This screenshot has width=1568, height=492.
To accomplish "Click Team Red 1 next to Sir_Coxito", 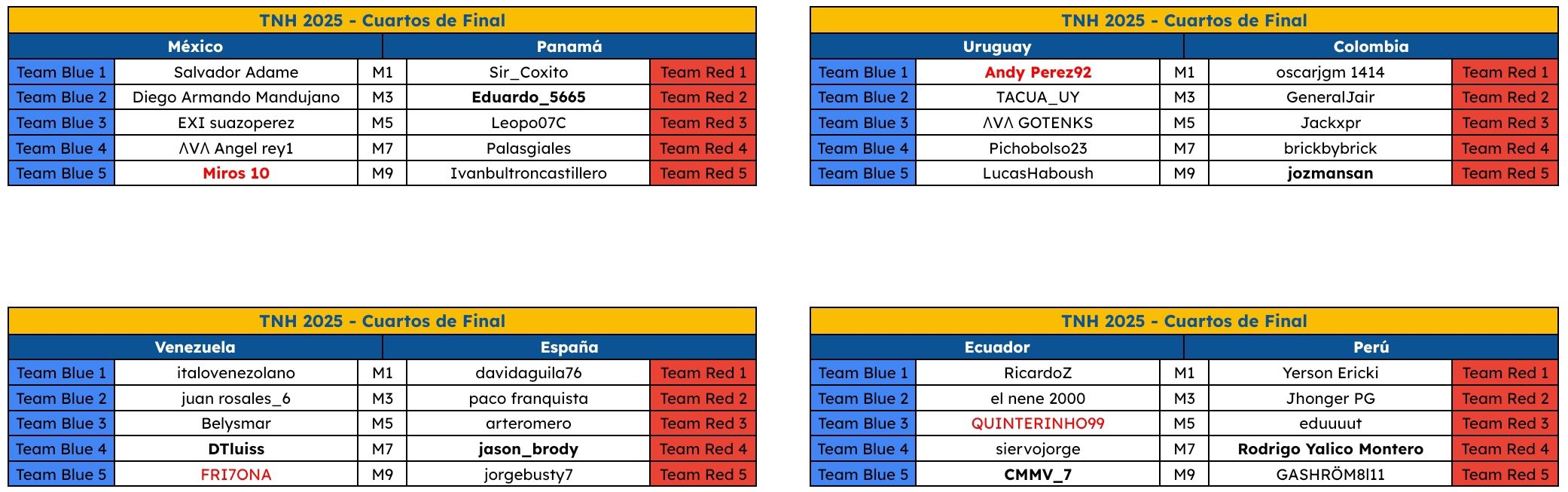I will click(x=703, y=72).
